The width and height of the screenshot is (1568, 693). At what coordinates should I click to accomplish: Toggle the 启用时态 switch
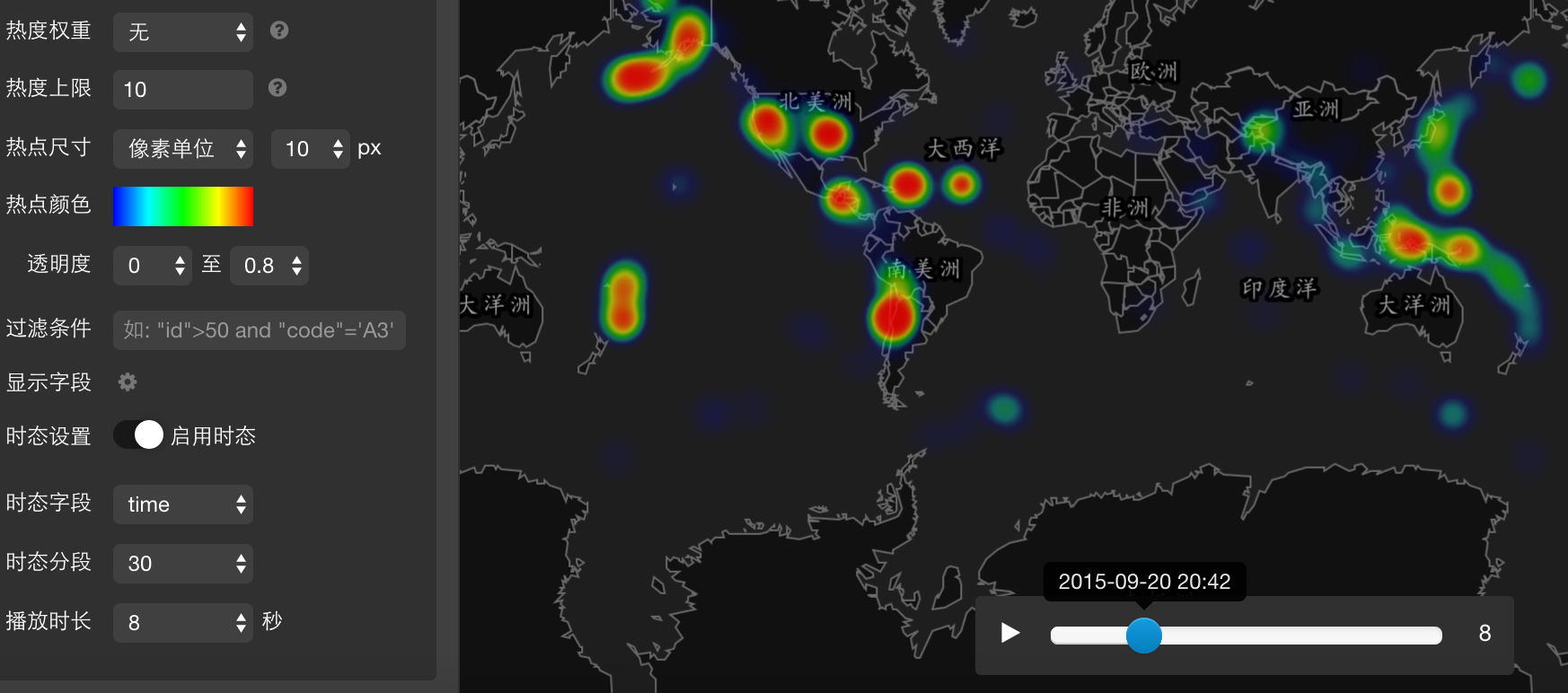coord(139,435)
